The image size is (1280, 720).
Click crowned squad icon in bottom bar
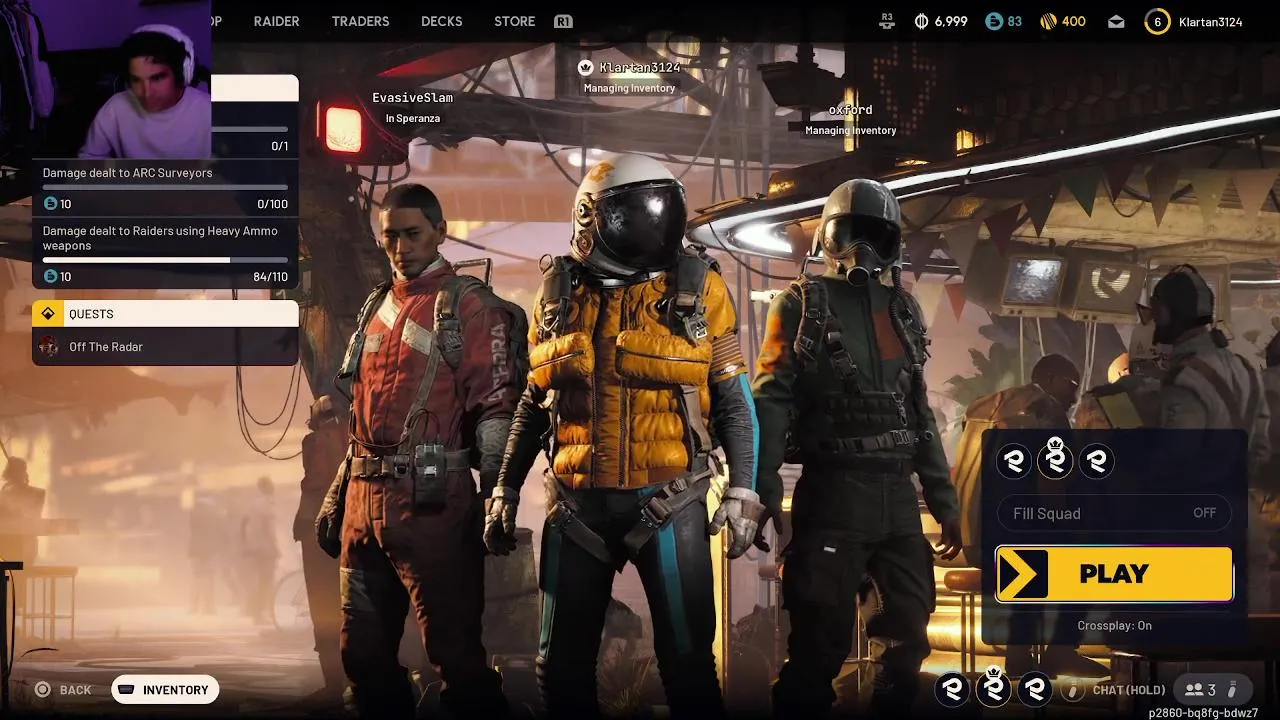tap(994, 687)
